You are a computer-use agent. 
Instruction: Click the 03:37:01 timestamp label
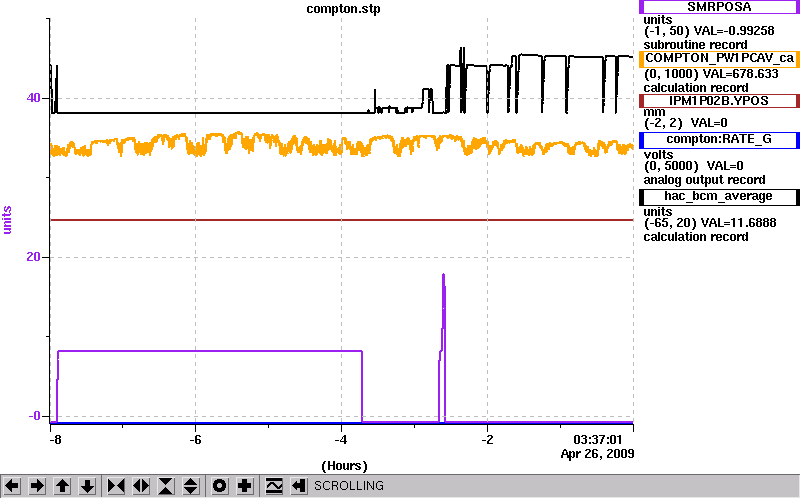tap(598, 440)
